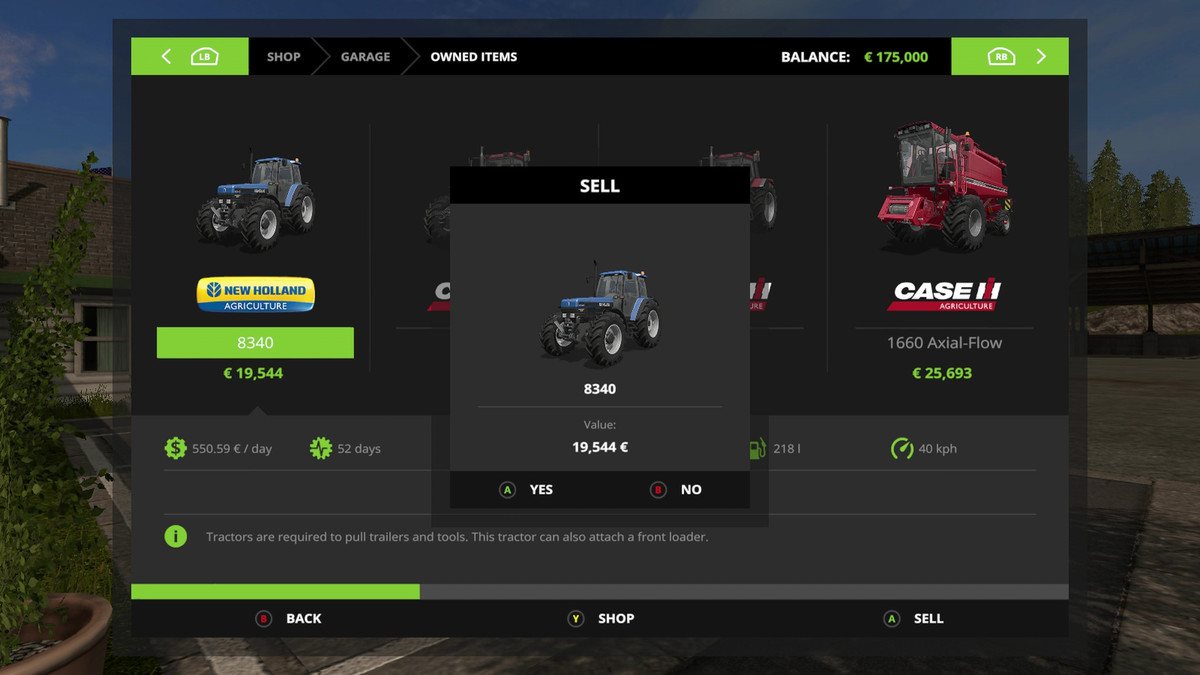Click the SHOP button at bottom

click(x=601, y=618)
